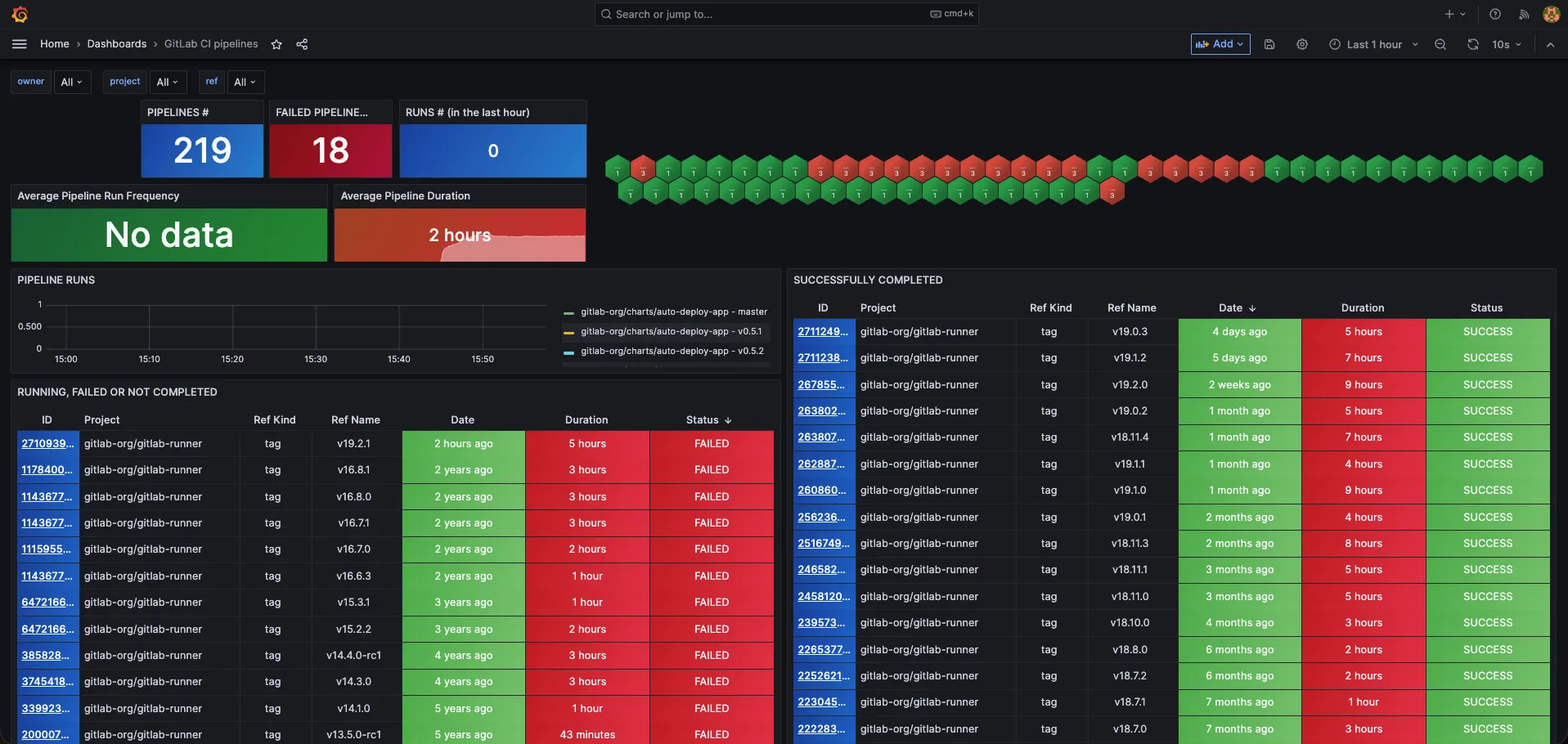Open successful pipeline 2516749 link
This screenshot has width=1568, height=744.
click(824, 543)
